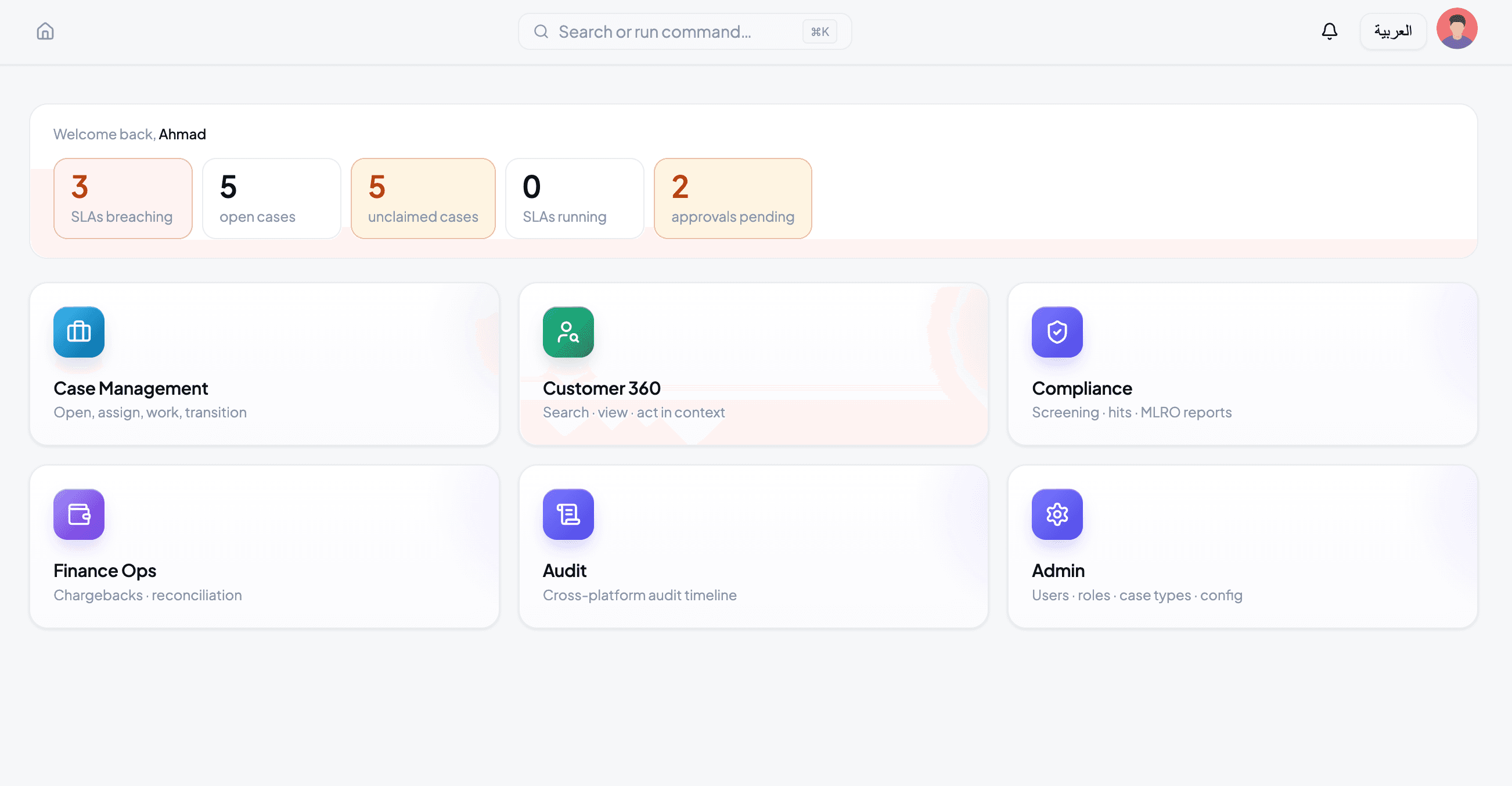Click the ⌘K shortcut badge
The width and height of the screenshot is (1512, 786).
(819, 32)
